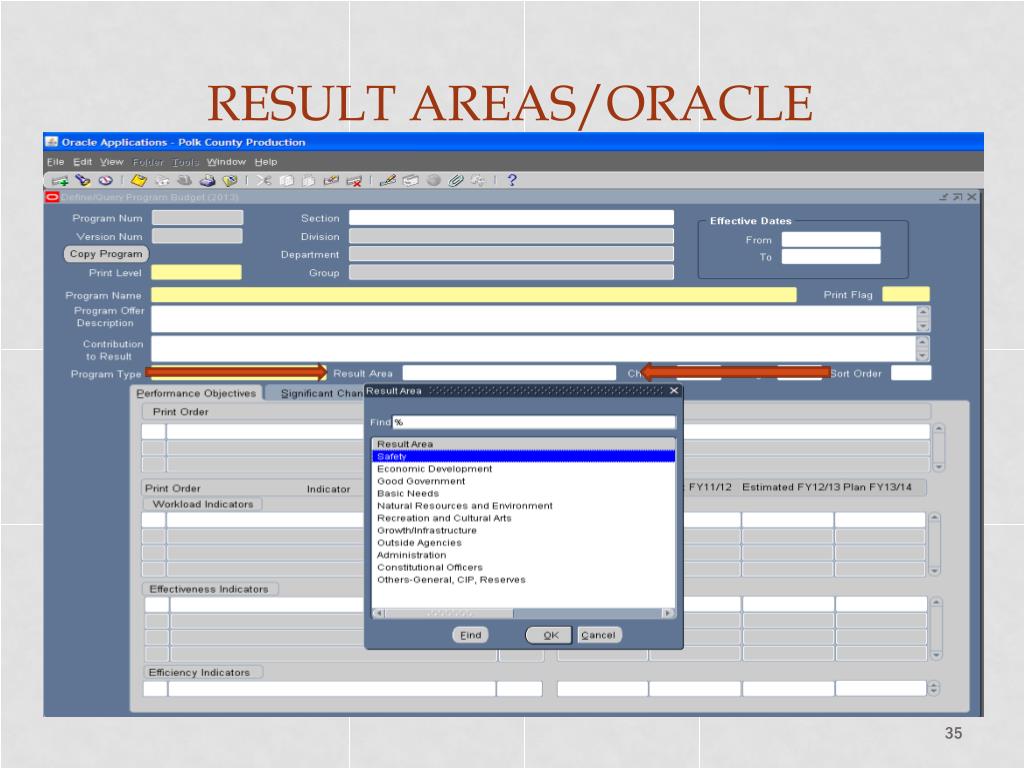The height and width of the screenshot is (768, 1024).
Task: Select Economic Development in the list
Action: 523,469
